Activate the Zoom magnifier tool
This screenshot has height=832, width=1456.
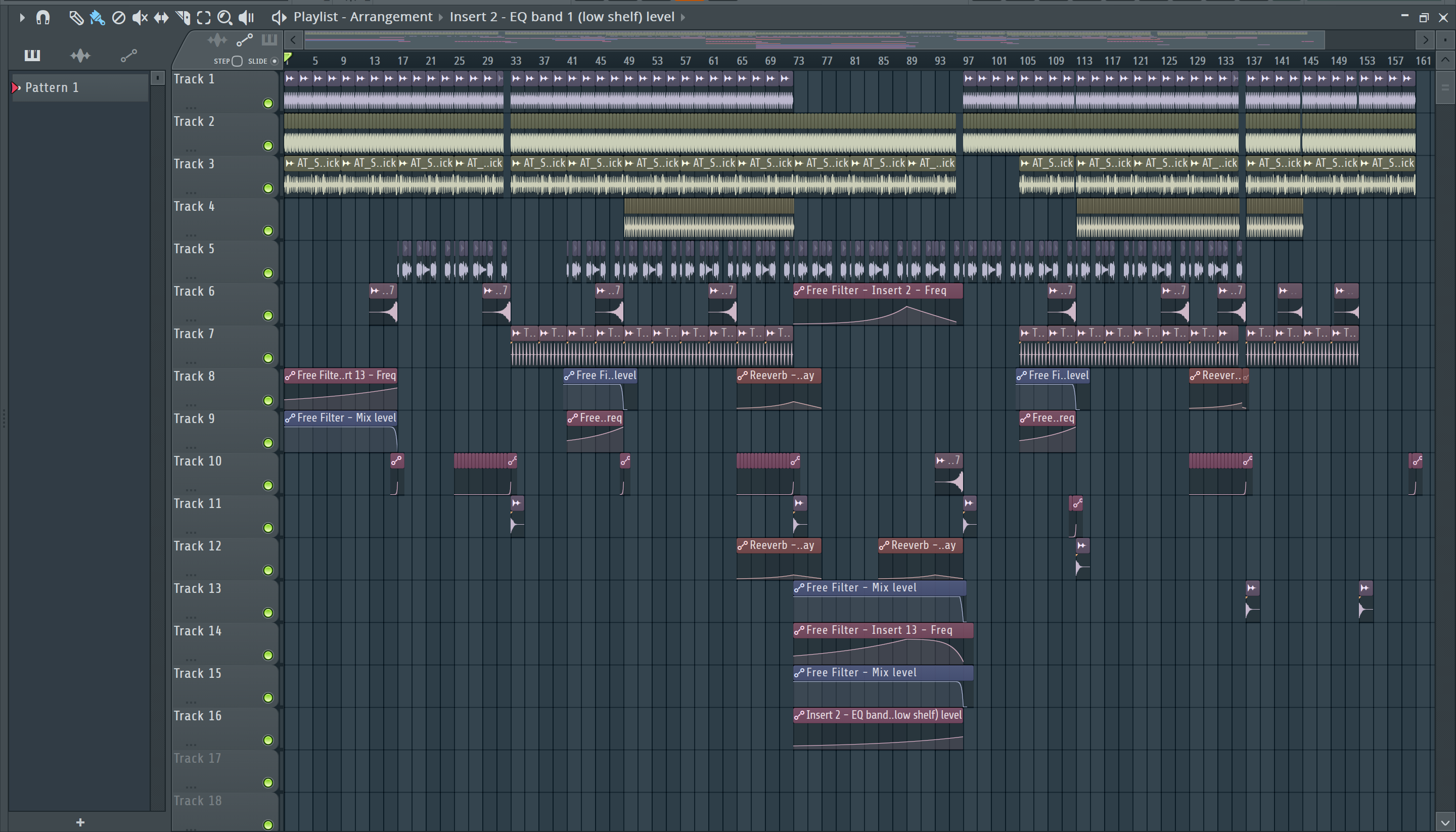(224, 17)
